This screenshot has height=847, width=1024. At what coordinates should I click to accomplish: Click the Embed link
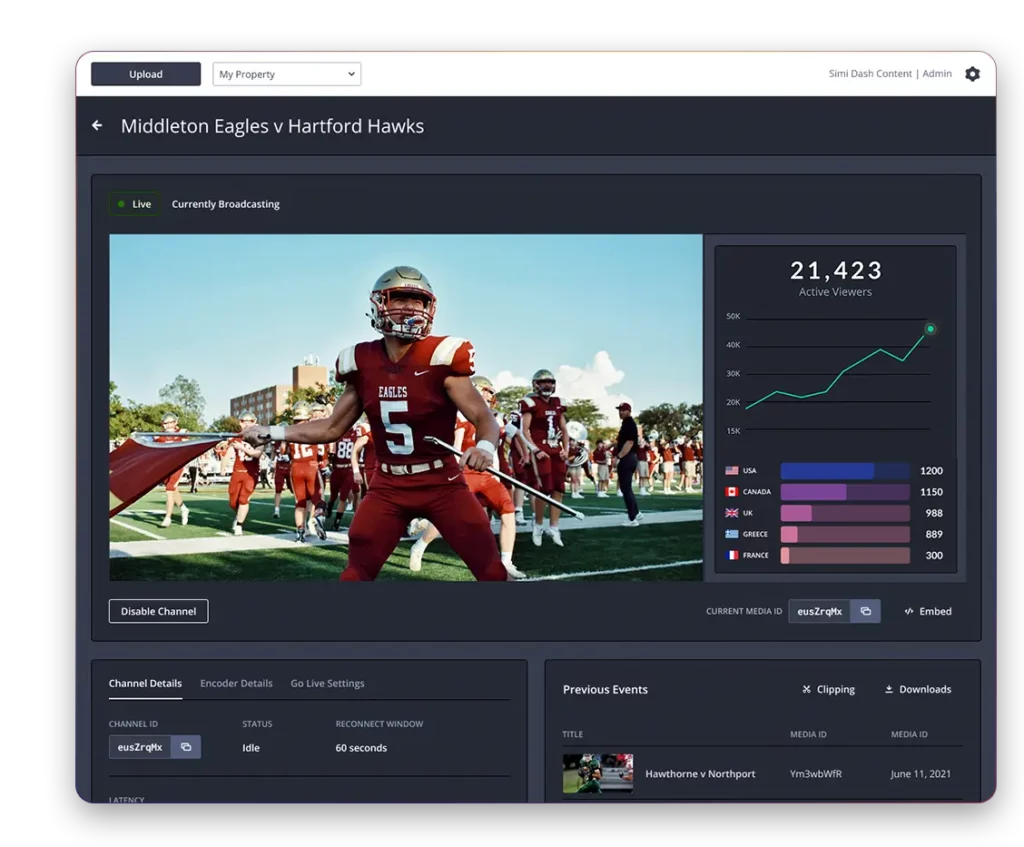(928, 611)
